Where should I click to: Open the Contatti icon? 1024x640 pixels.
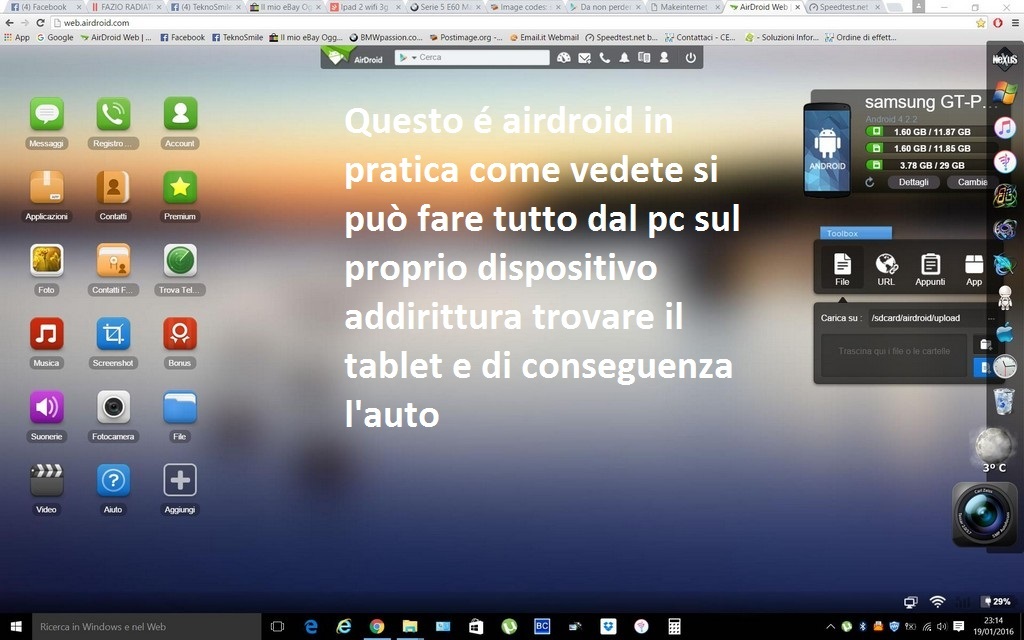(x=113, y=187)
